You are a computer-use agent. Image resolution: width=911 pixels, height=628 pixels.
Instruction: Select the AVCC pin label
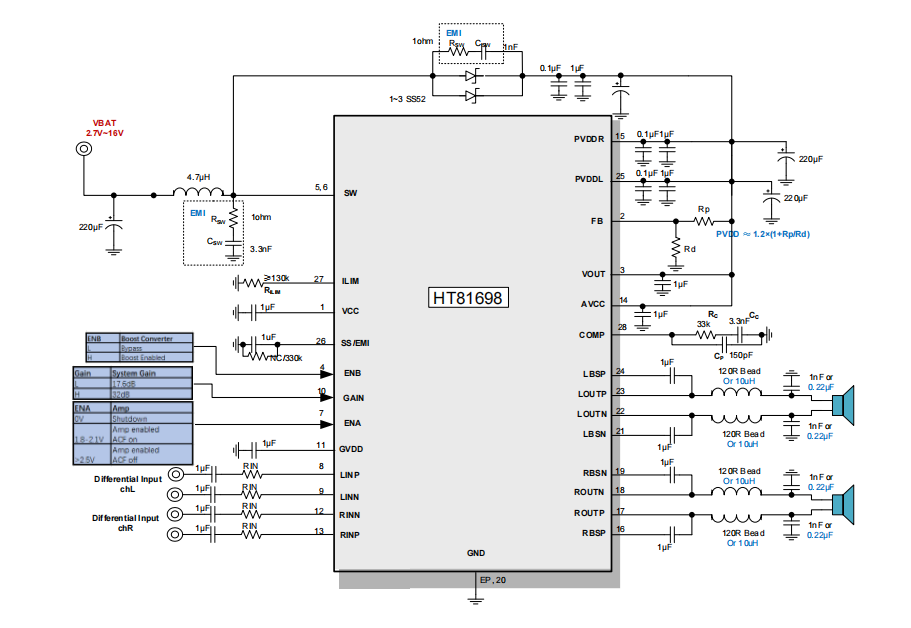tap(593, 304)
